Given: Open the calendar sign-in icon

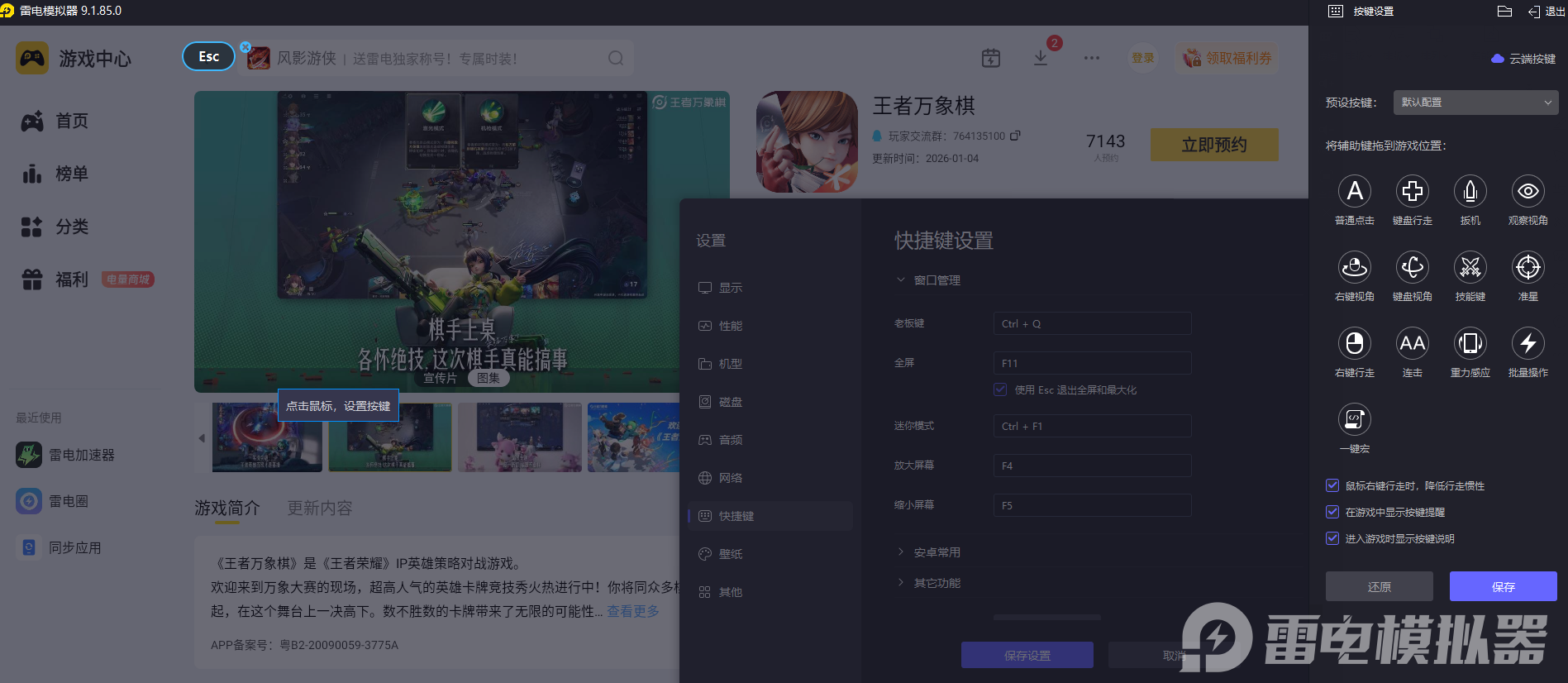Looking at the screenshot, I should [990, 58].
